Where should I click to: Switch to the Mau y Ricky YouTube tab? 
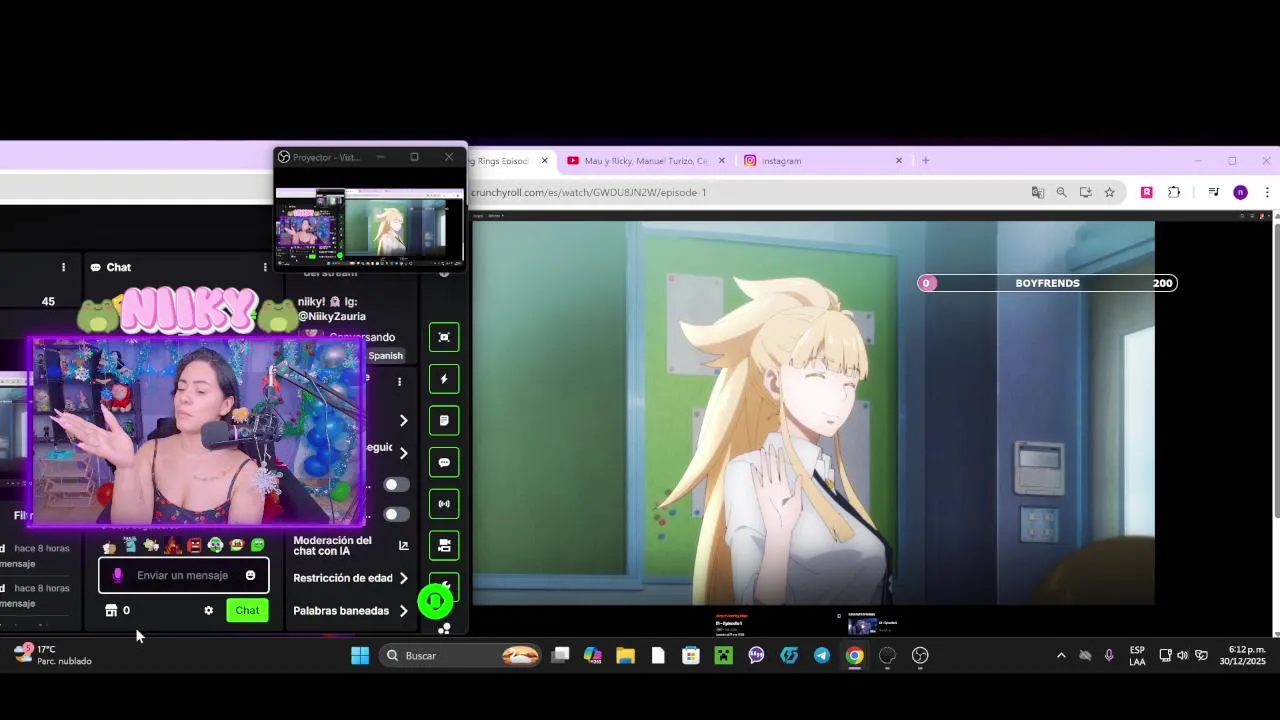tap(646, 161)
